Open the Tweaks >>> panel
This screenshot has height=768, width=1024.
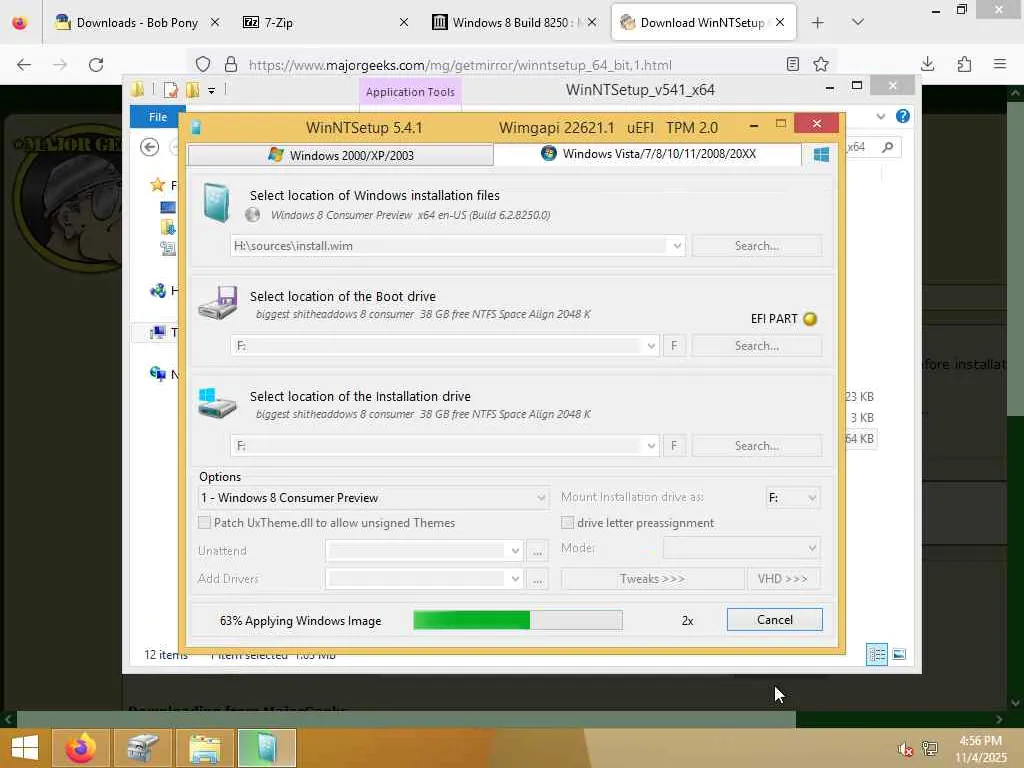click(x=652, y=579)
